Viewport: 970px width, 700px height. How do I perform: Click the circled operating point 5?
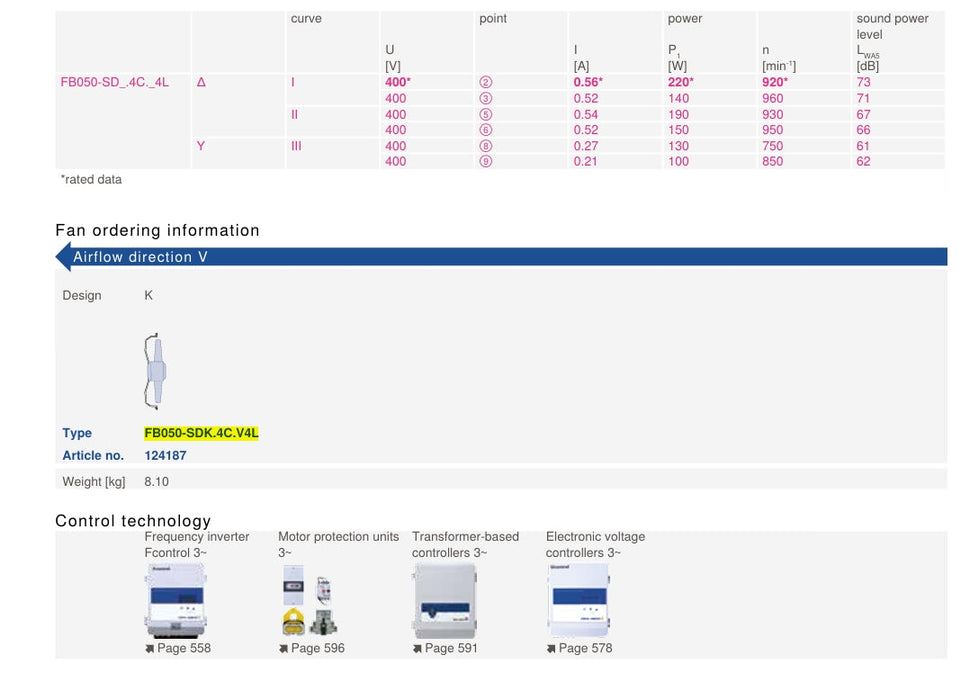tap(486, 114)
